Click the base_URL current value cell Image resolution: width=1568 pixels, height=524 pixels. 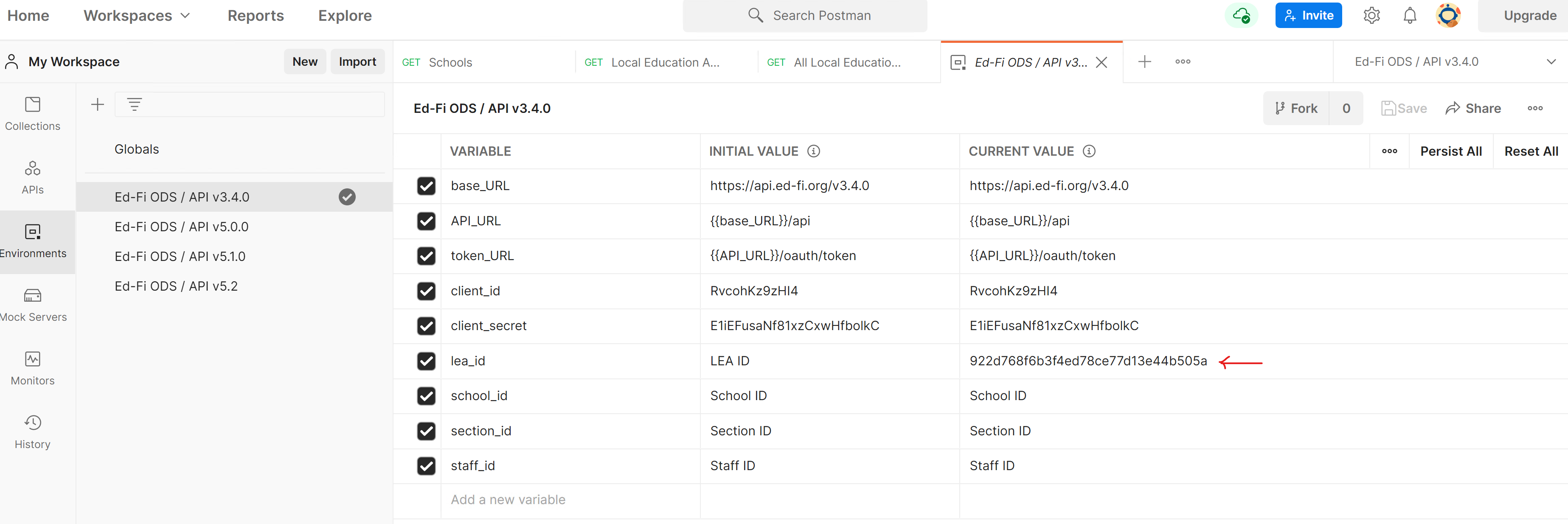coord(1263,186)
